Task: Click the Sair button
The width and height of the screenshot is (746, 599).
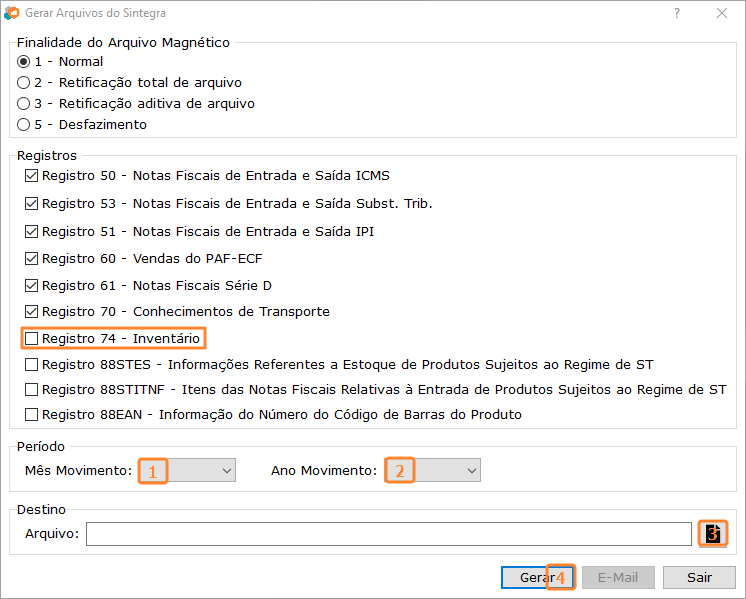Action: (699, 577)
